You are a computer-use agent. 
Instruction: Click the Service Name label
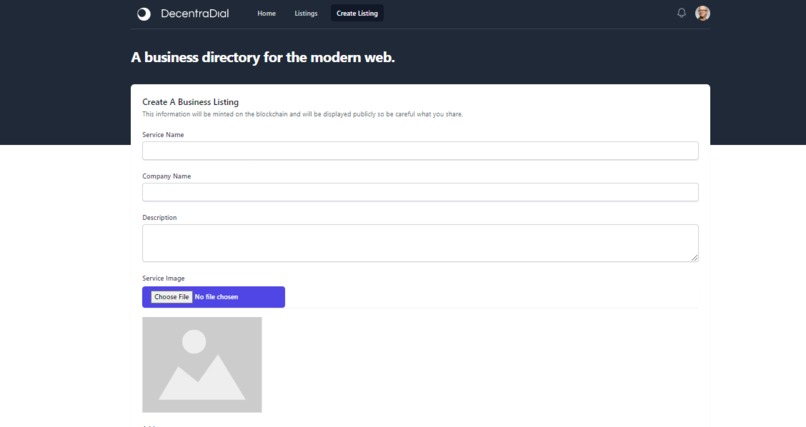163,135
